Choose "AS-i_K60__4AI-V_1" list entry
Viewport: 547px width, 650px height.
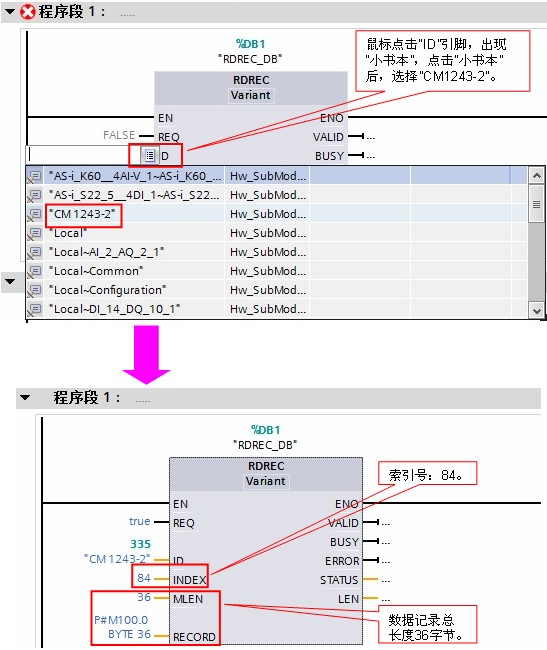(135, 176)
